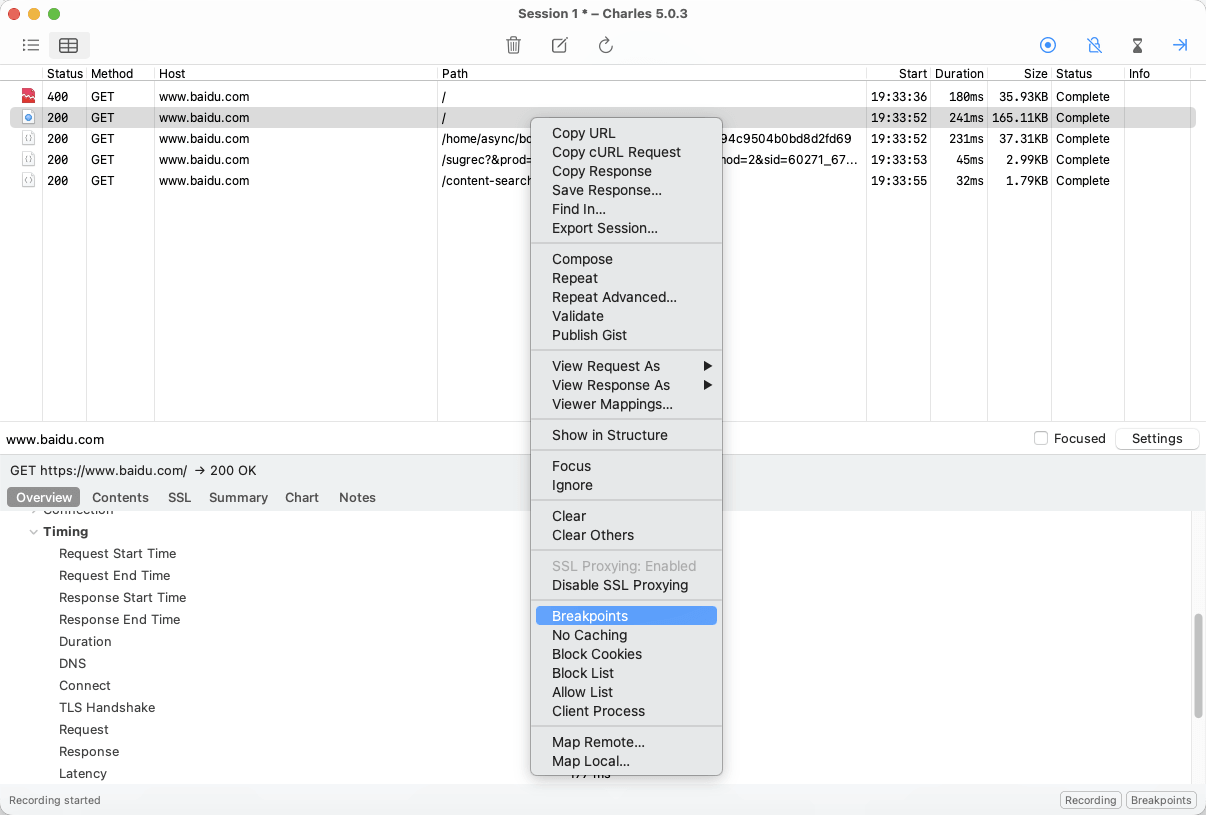This screenshot has width=1206, height=815.
Task: Click the compose pencil icon
Action: pyautogui.click(x=560, y=45)
